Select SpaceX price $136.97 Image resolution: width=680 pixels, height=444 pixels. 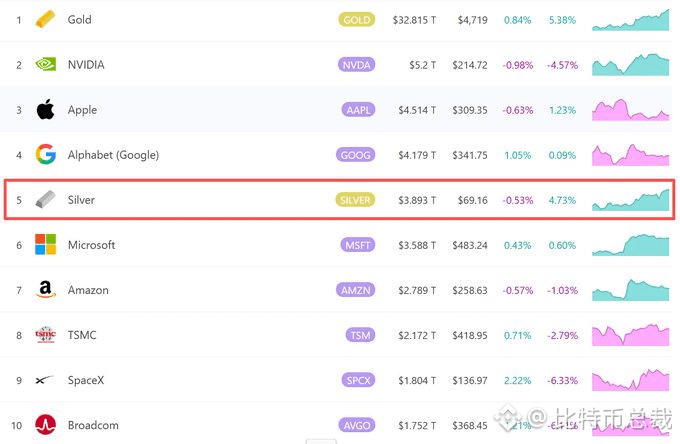[470, 381]
